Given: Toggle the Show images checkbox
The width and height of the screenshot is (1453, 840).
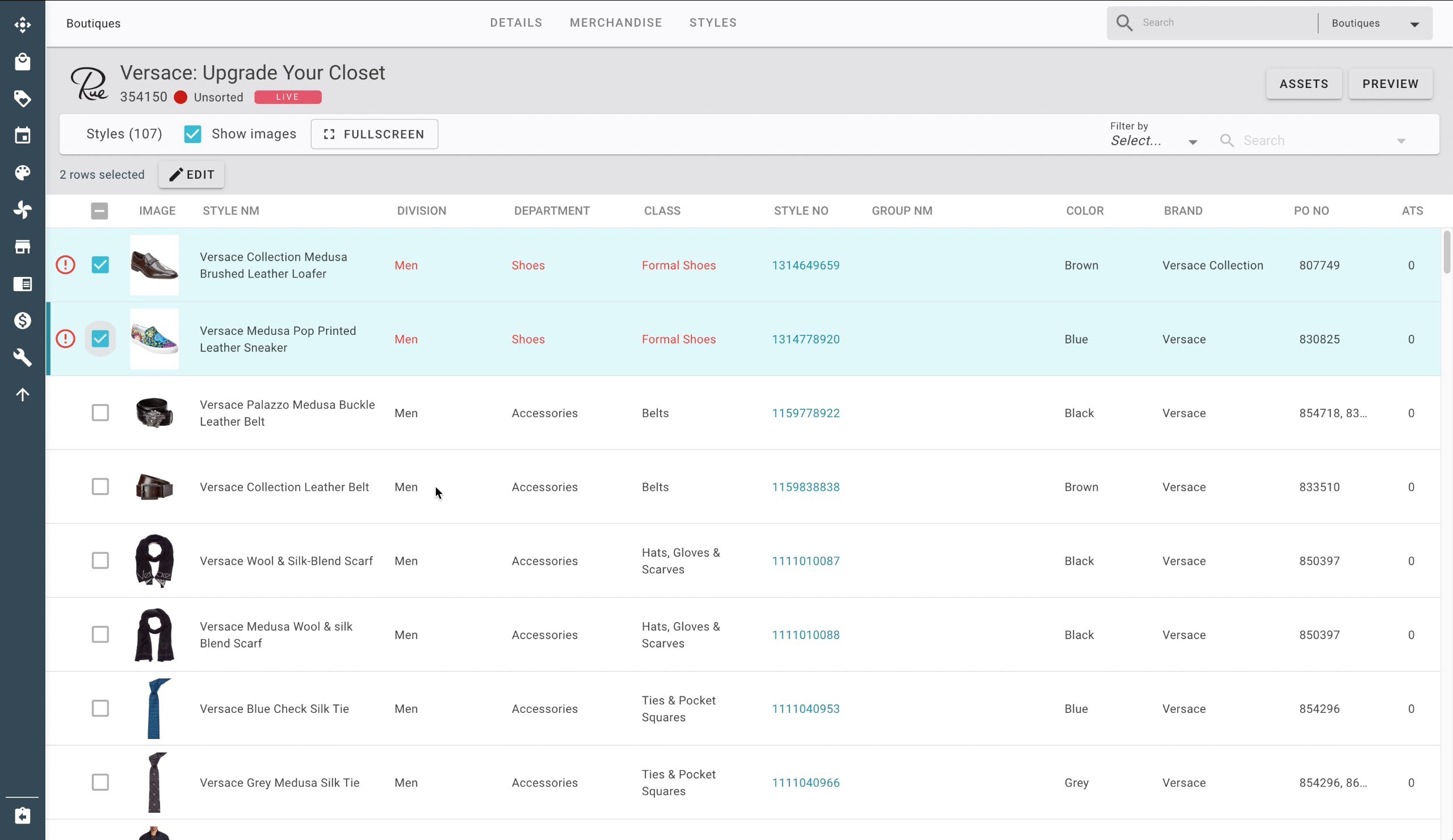Looking at the screenshot, I should 192,134.
